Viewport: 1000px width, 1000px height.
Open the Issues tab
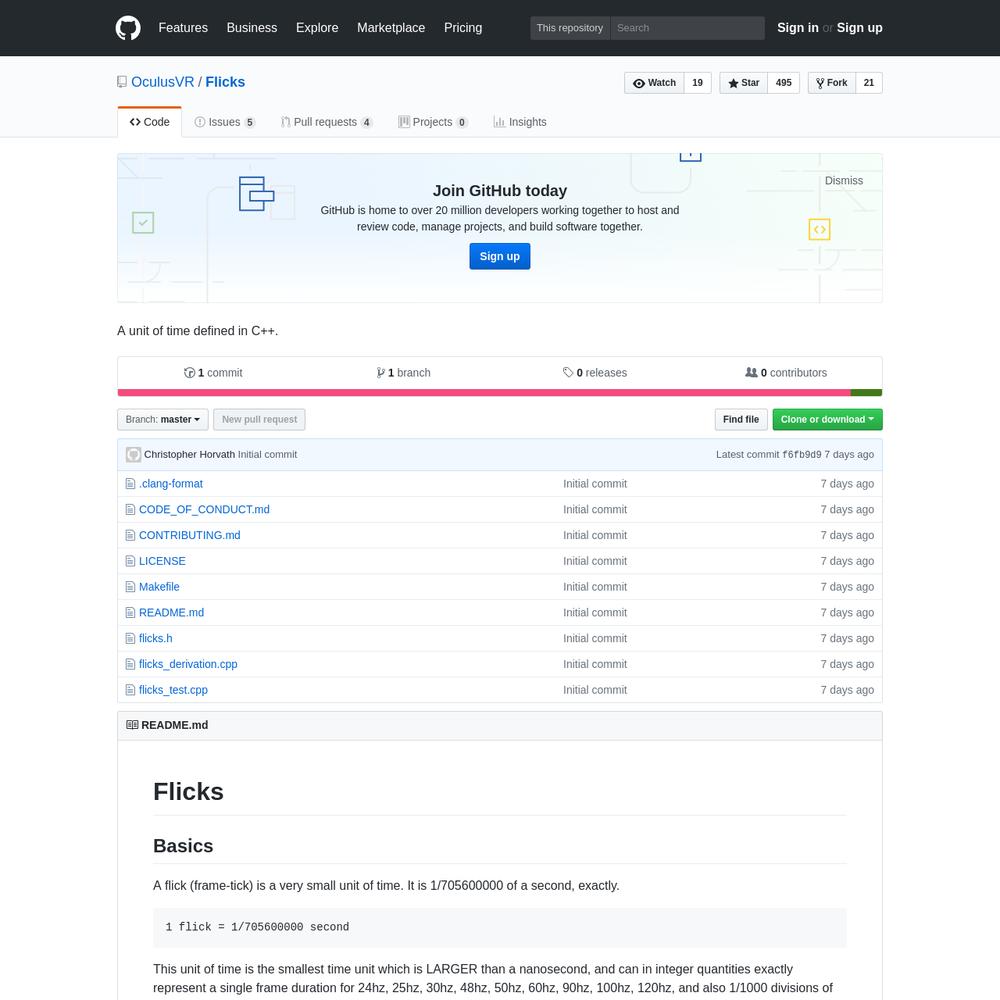click(224, 122)
